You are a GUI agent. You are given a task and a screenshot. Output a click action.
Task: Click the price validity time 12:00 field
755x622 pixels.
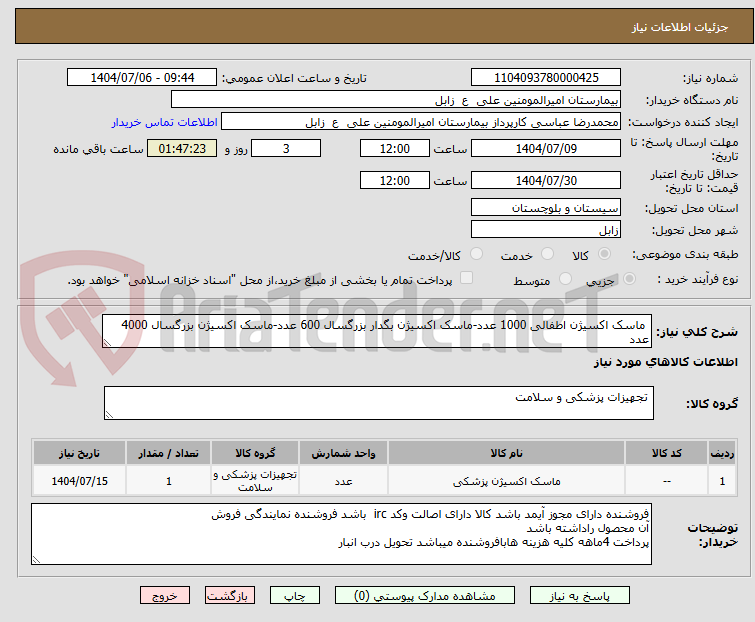click(395, 181)
